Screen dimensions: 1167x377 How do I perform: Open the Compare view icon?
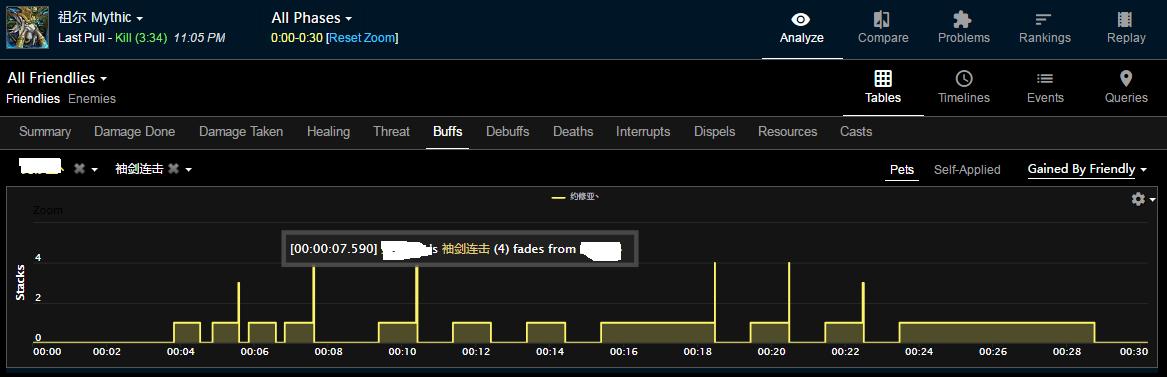(x=883, y=20)
